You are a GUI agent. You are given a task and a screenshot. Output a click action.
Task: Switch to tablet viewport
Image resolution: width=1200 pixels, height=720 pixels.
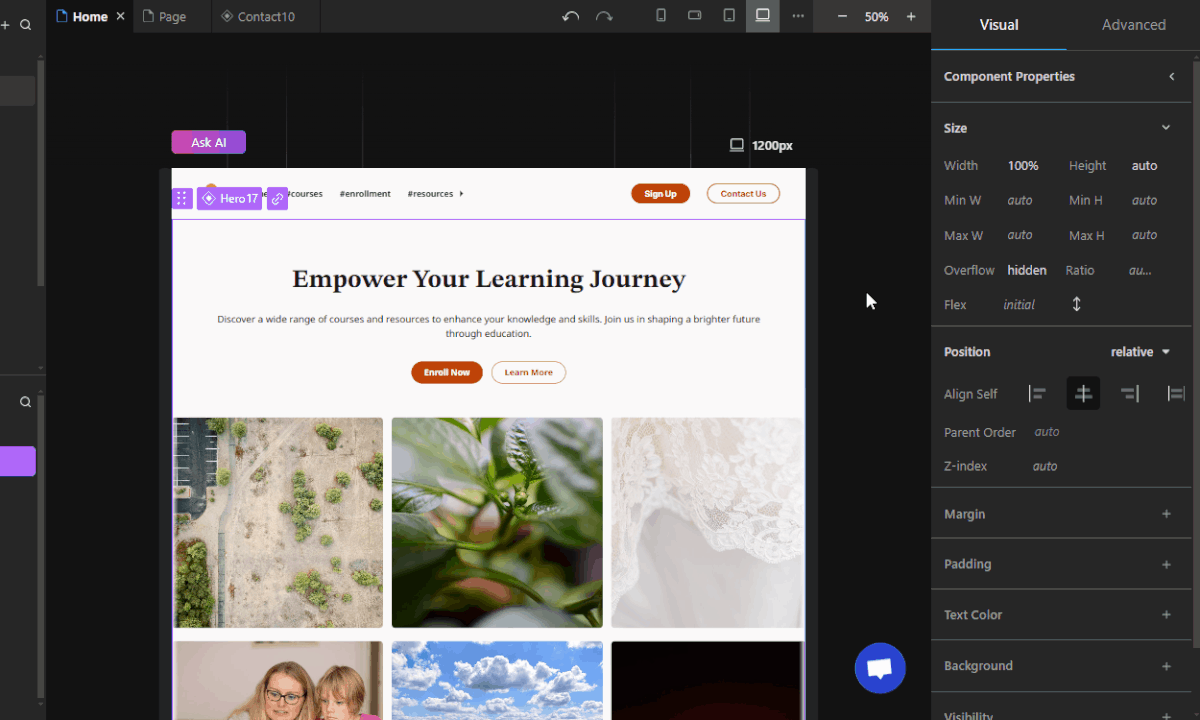729,16
